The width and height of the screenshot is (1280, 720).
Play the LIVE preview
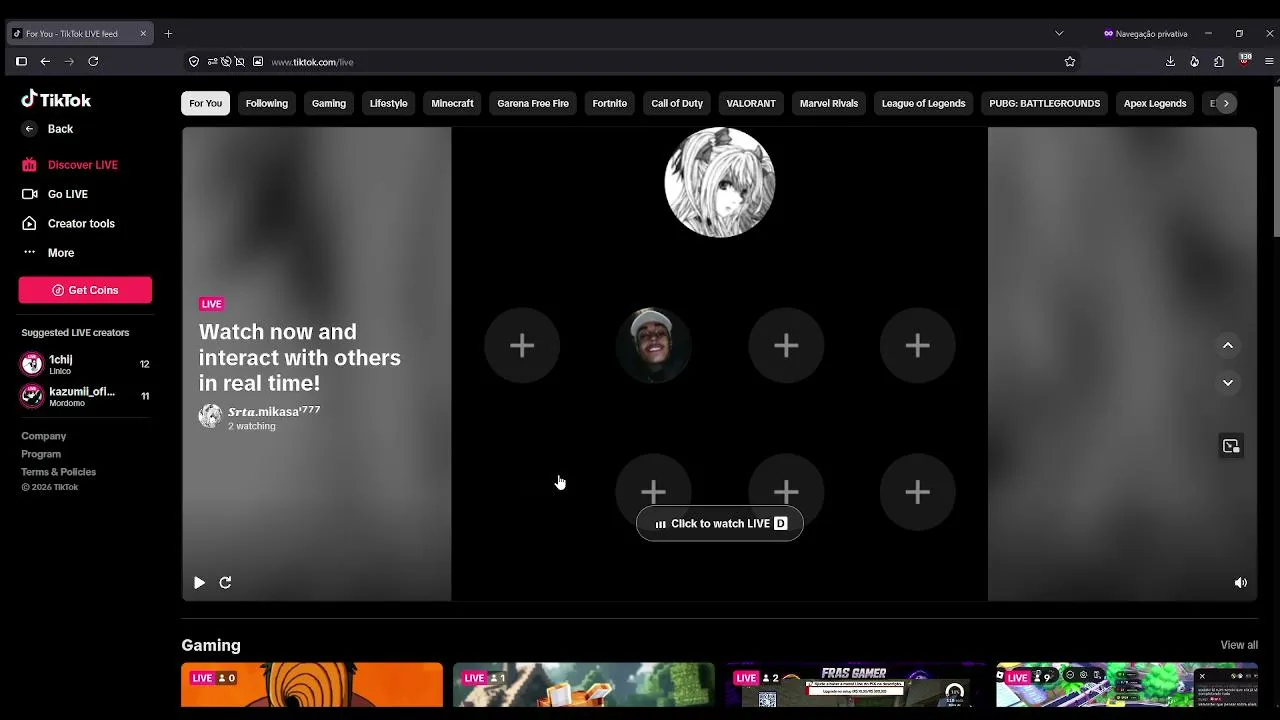coord(199,583)
